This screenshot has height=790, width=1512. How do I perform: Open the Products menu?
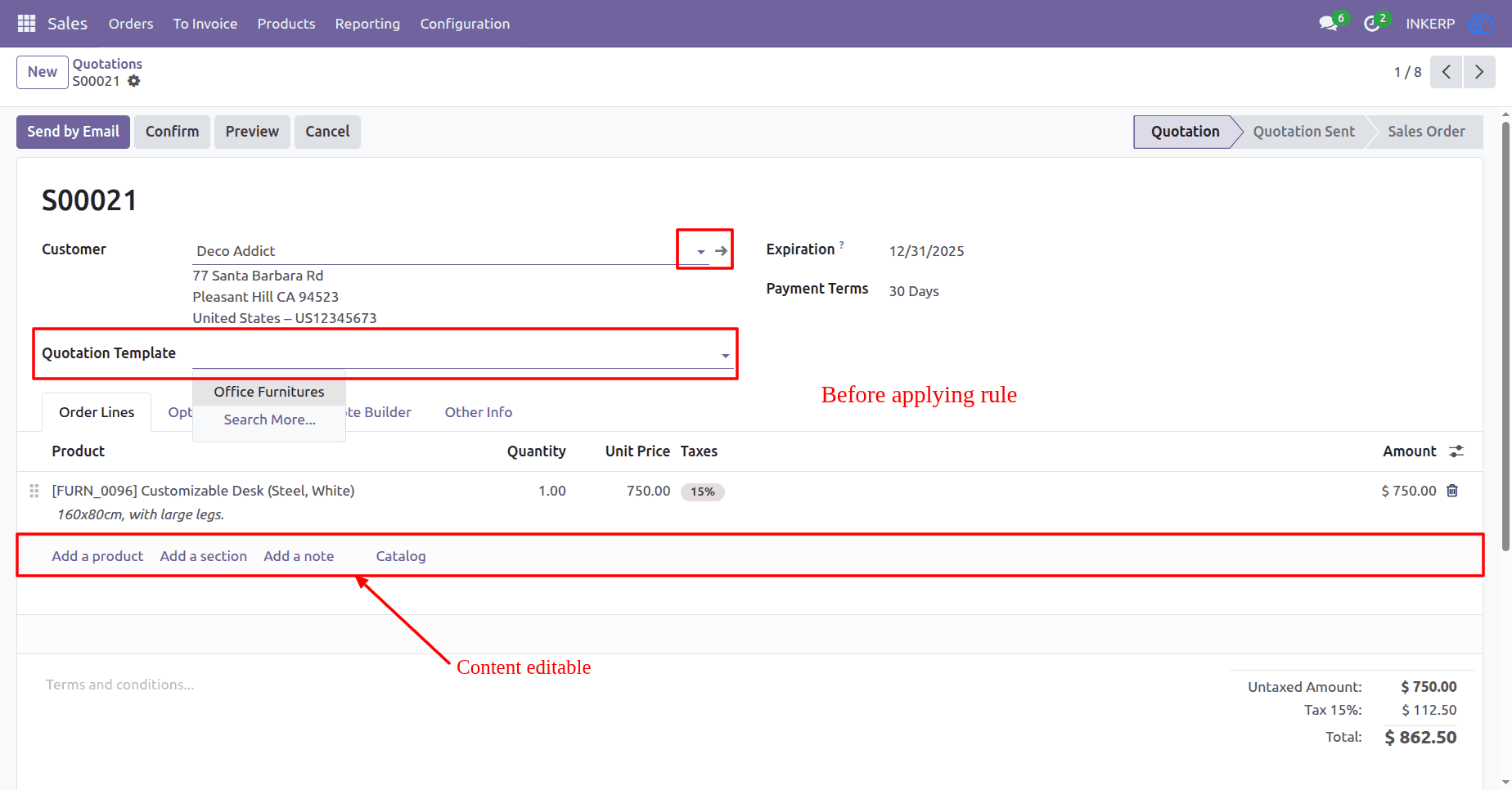286,24
